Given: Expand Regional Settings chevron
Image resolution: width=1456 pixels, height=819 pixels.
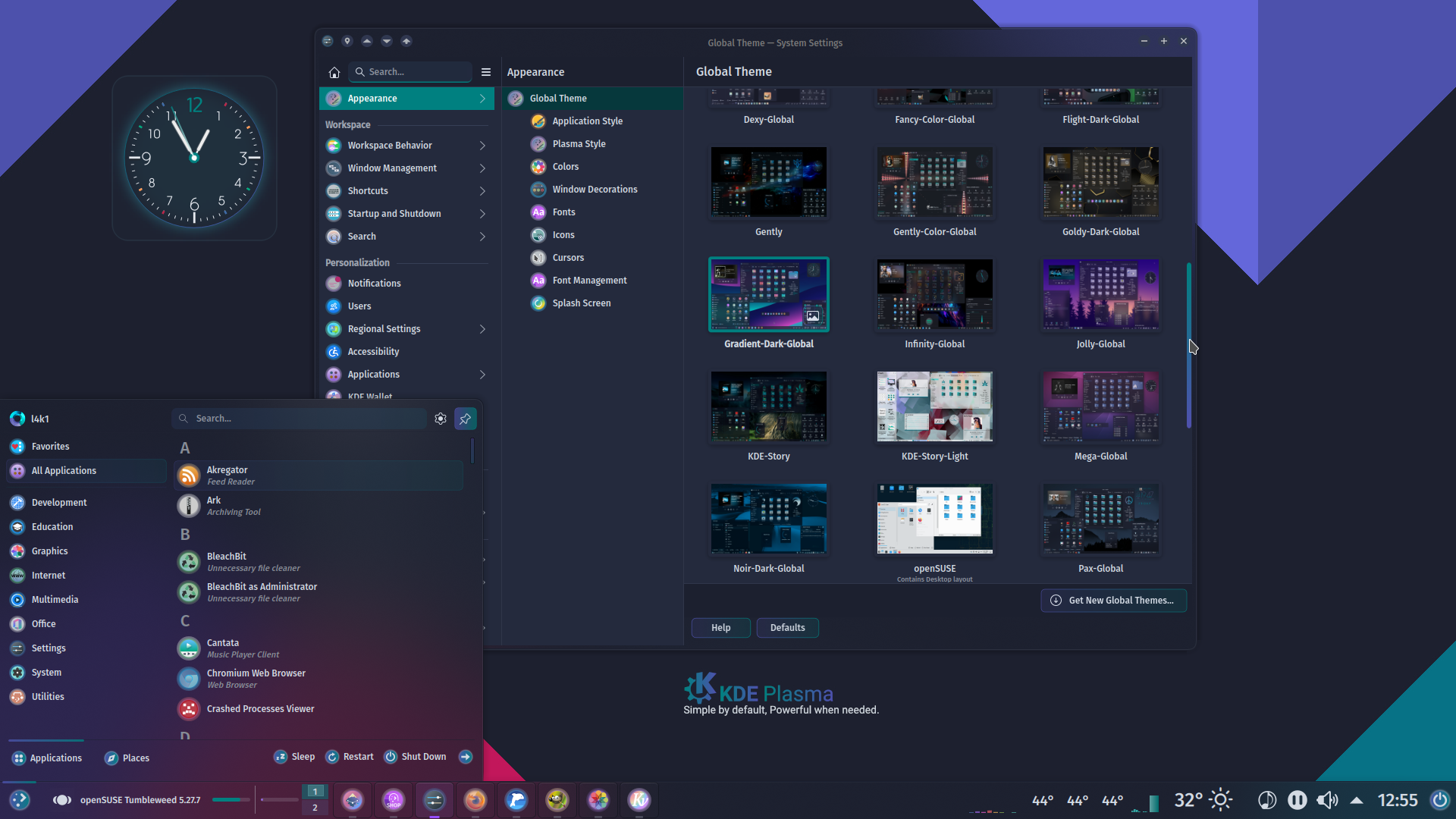Looking at the screenshot, I should (x=482, y=329).
